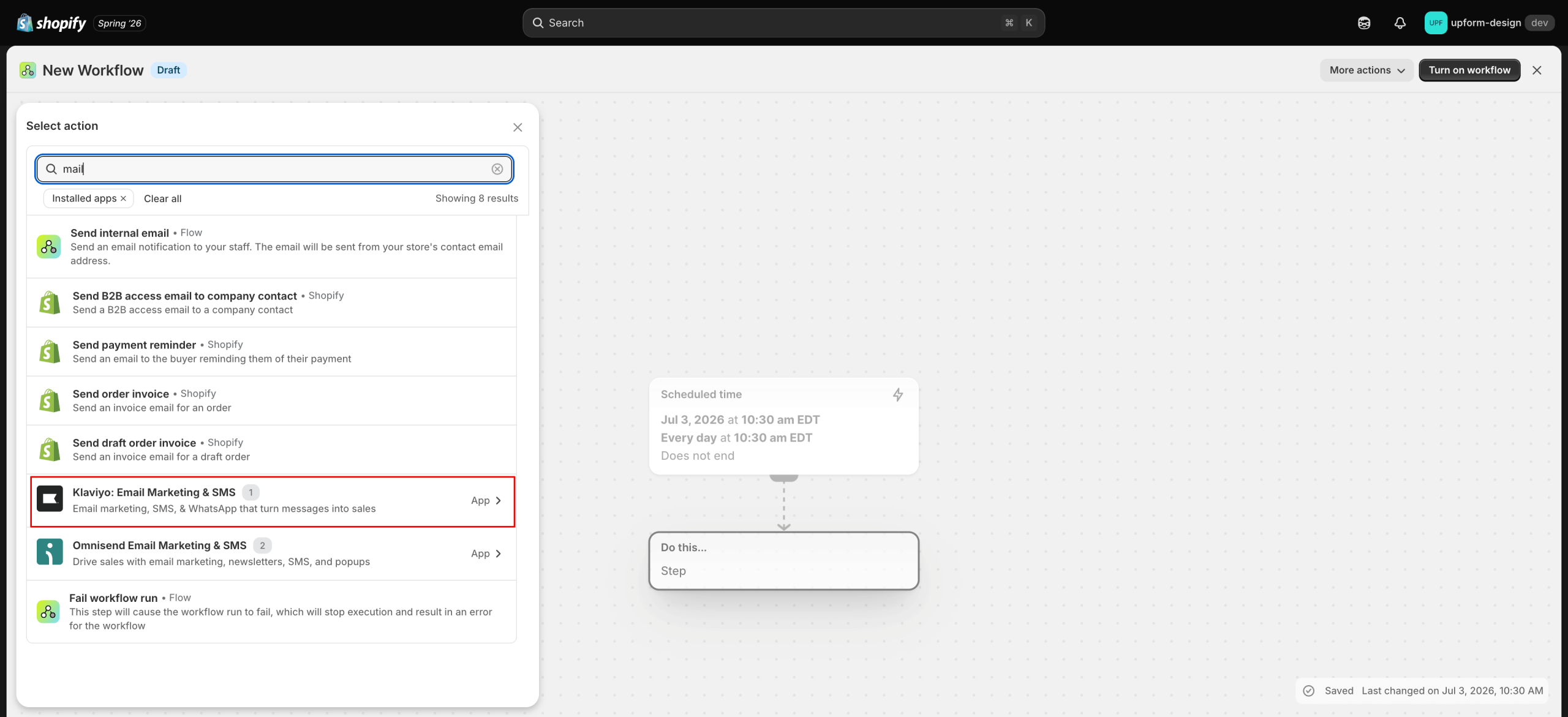Click Shopify bag icon for draft order invoice
Screen dimensions: 1568x717
(50, 449)
